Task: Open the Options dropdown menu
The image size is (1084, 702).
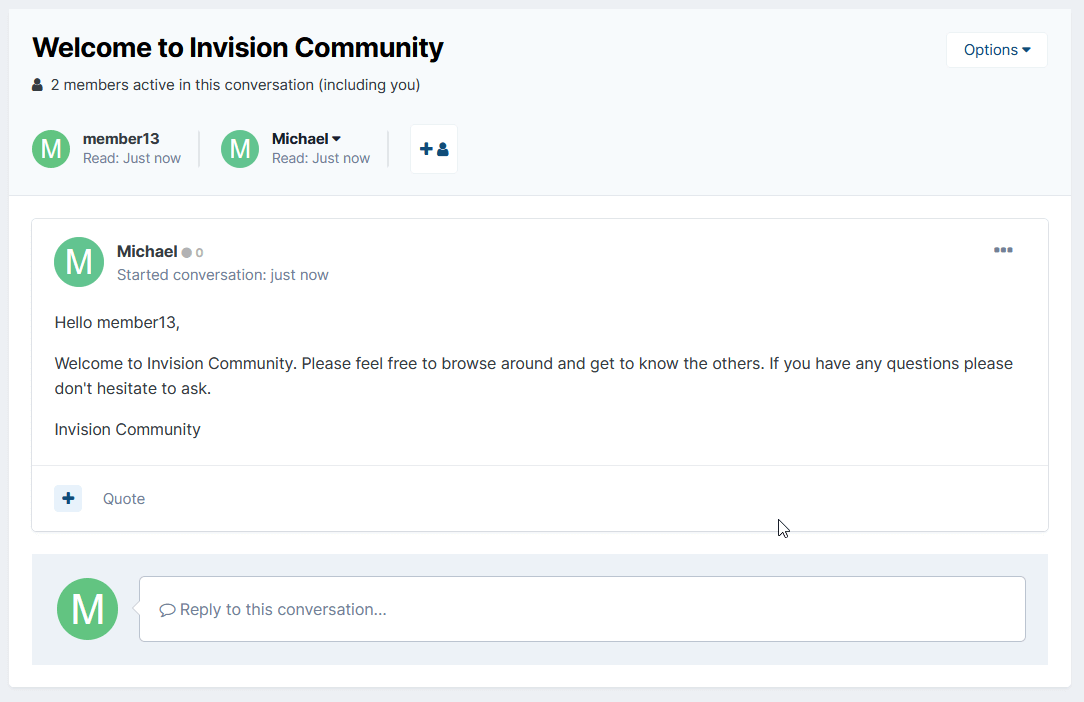Action: [996, 50]
